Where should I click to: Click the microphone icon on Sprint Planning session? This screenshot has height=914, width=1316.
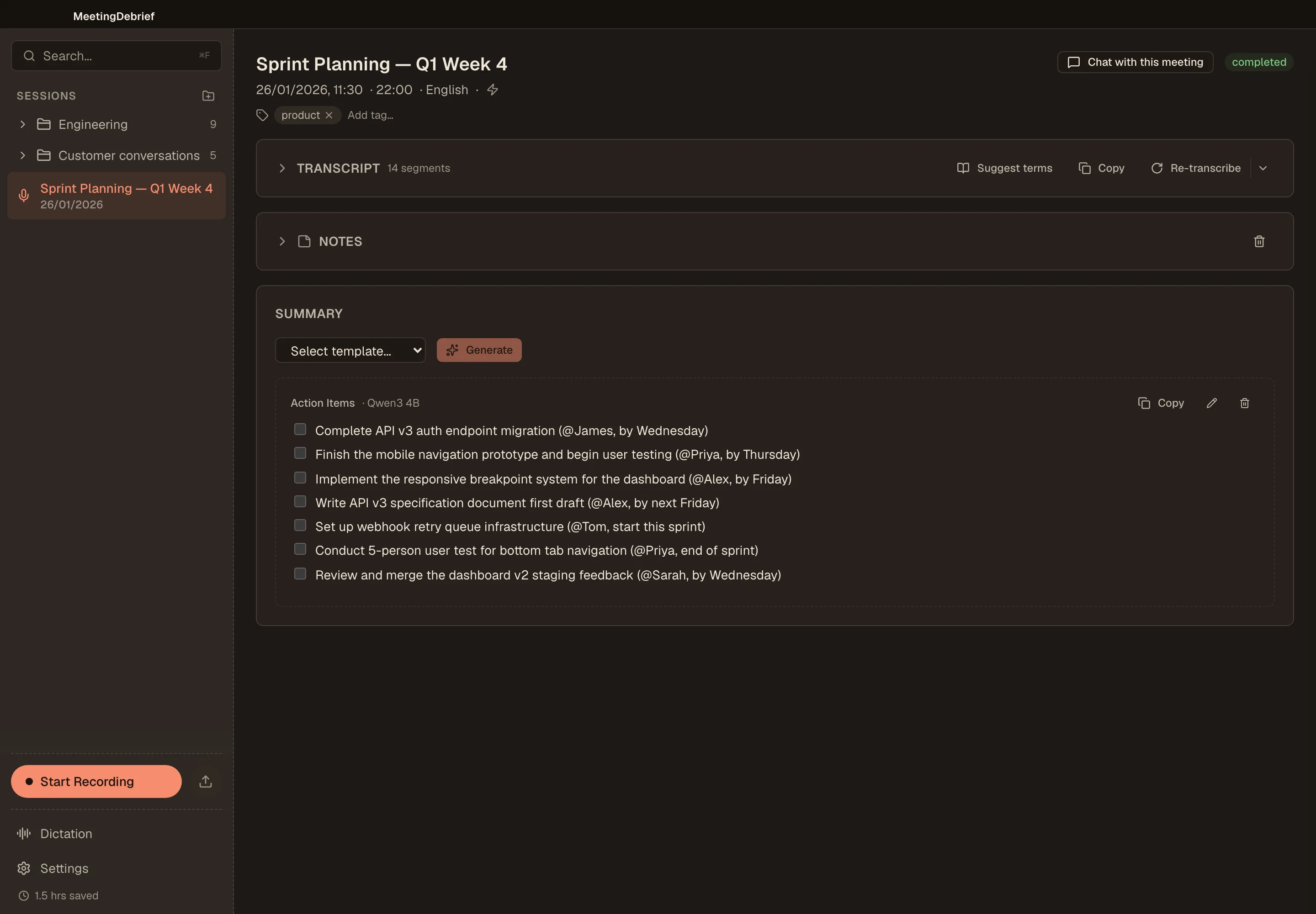click(23, 196)
